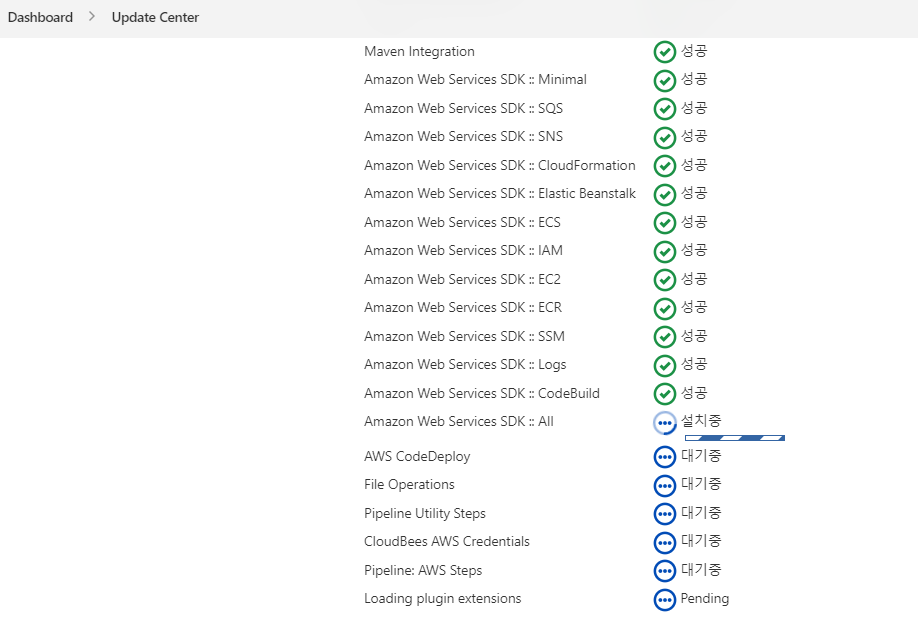
Task: Select Amazon Web Services SDK :: EC2 text
Action: [463, 279]
